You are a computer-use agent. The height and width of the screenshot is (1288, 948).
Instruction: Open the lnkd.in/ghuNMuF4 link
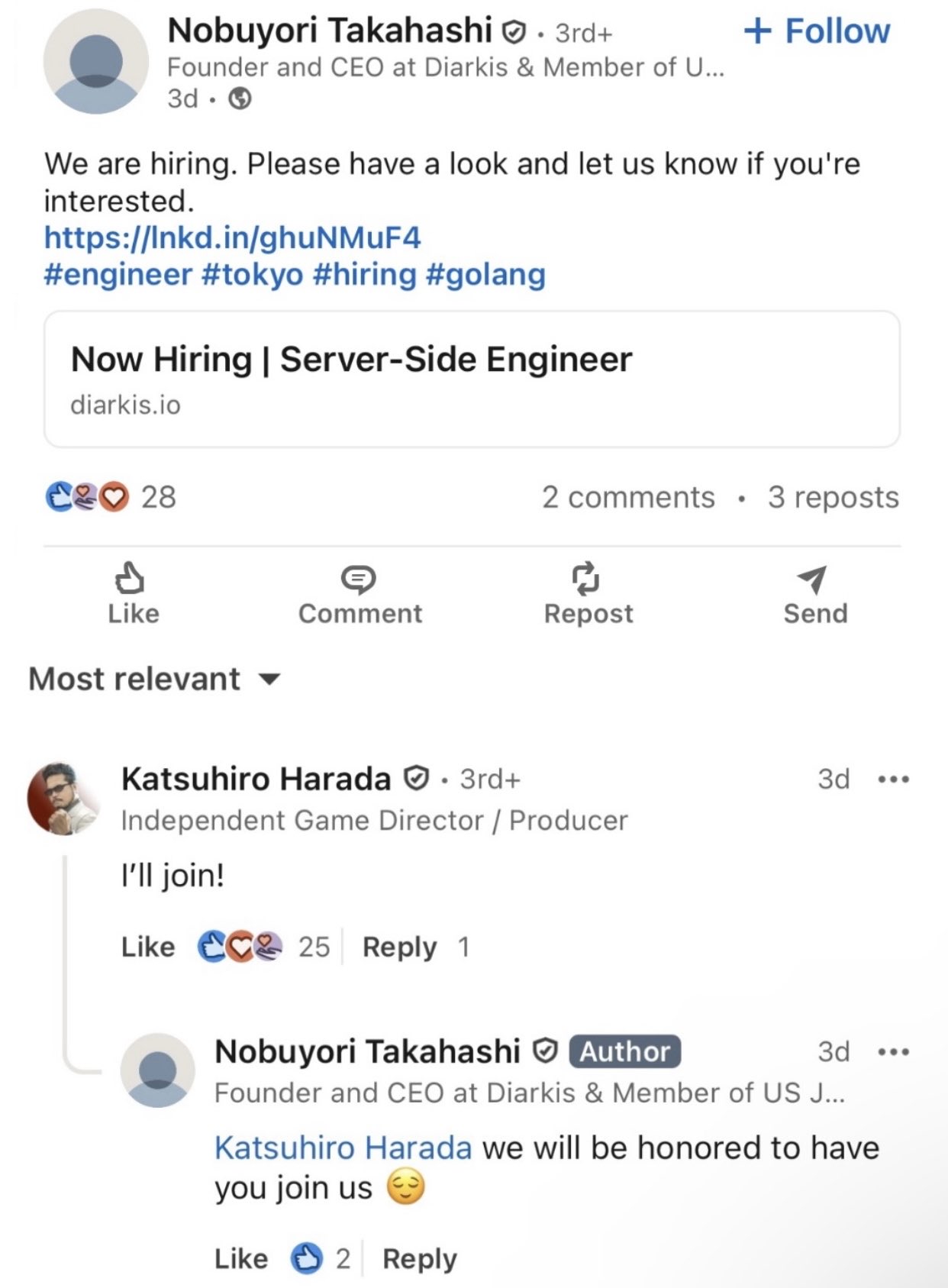click(x=232, y=237)
